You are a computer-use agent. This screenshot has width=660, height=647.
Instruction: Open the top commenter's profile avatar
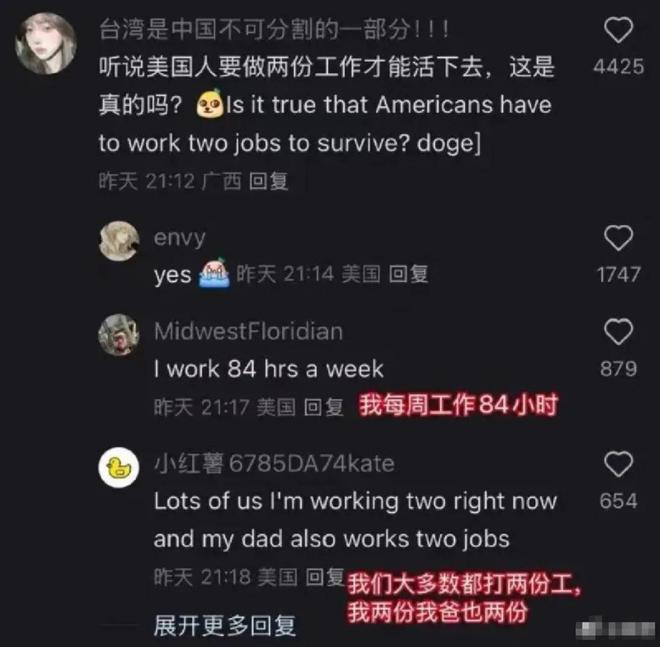pyautogui.click(x=45, y=43)
